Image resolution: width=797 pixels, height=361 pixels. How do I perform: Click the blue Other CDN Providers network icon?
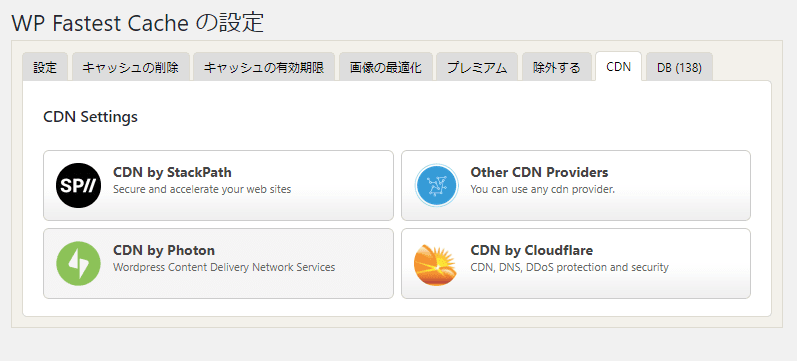[437, 186]
